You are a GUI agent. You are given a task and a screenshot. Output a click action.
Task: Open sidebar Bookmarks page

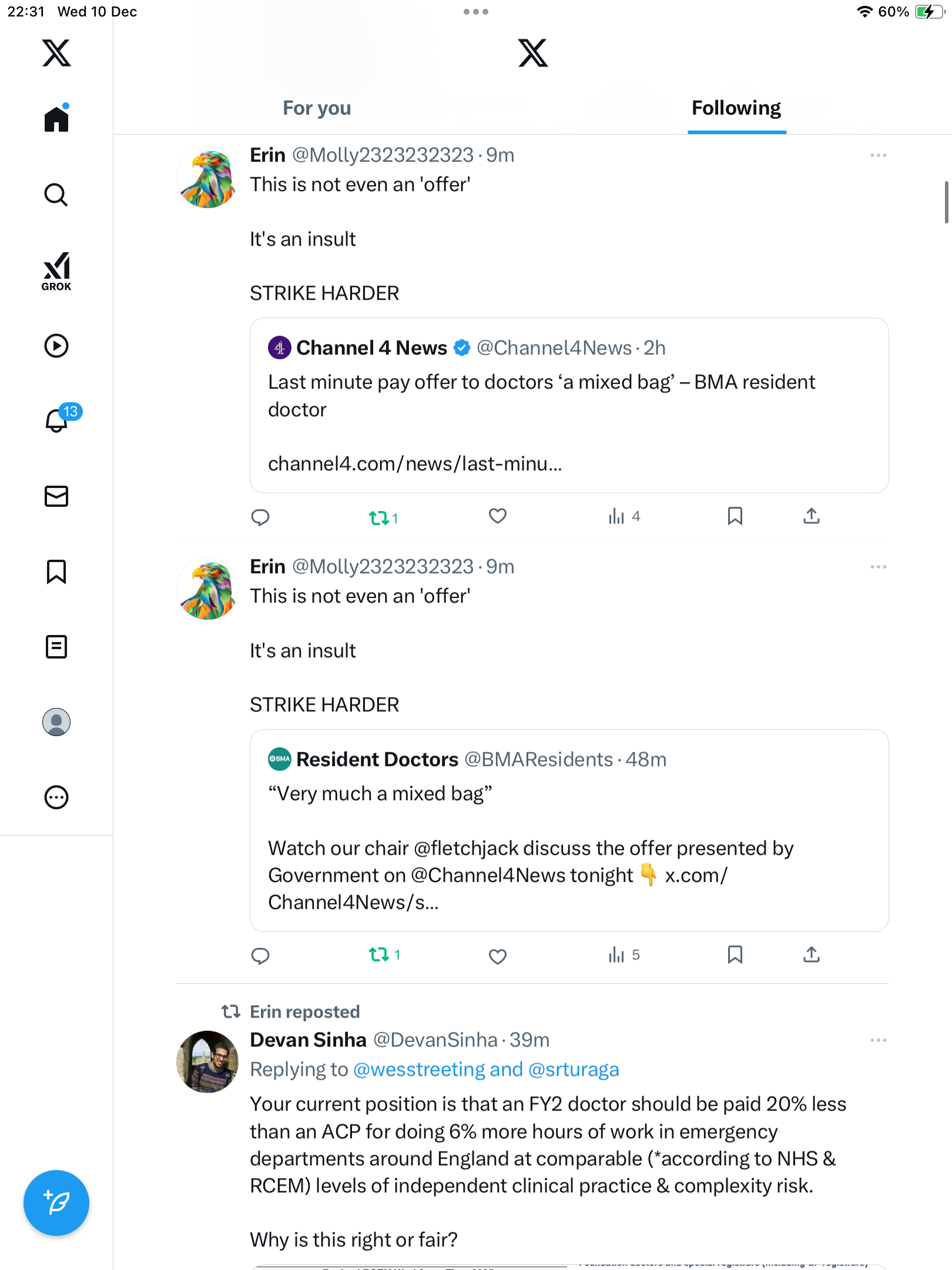(x=56, y=571)
